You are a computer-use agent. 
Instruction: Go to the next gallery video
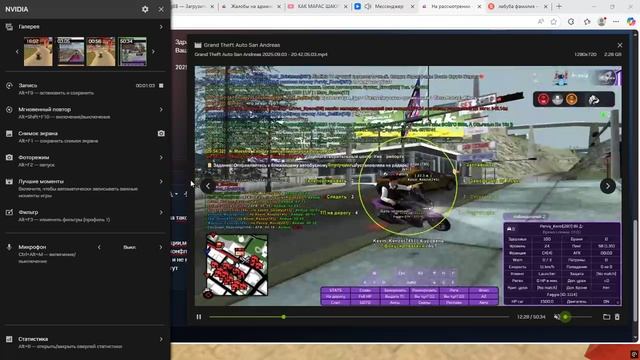(608, 186)
